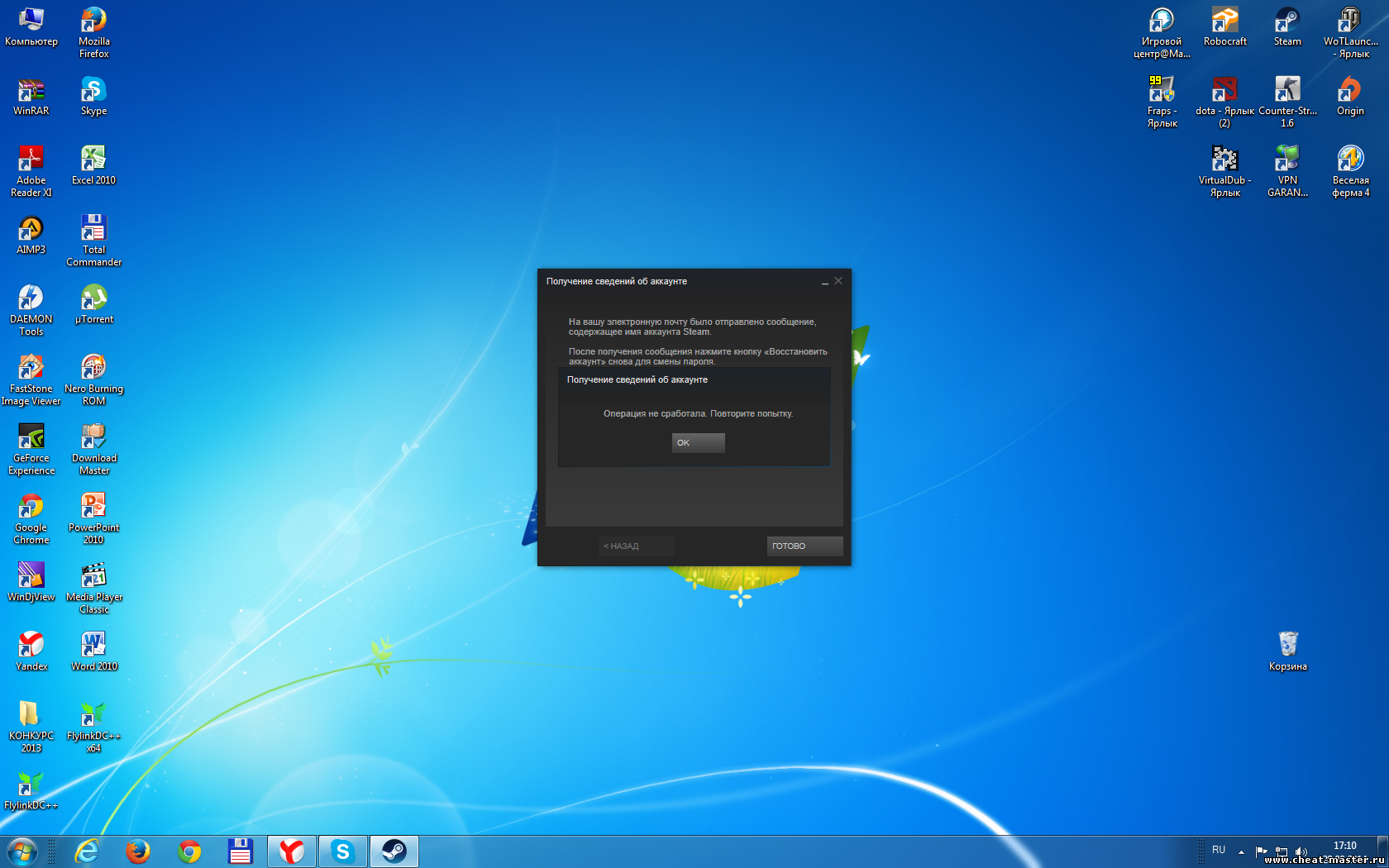Close the Steam account info window
1389x868 pixels.
(x=838, y=281)
